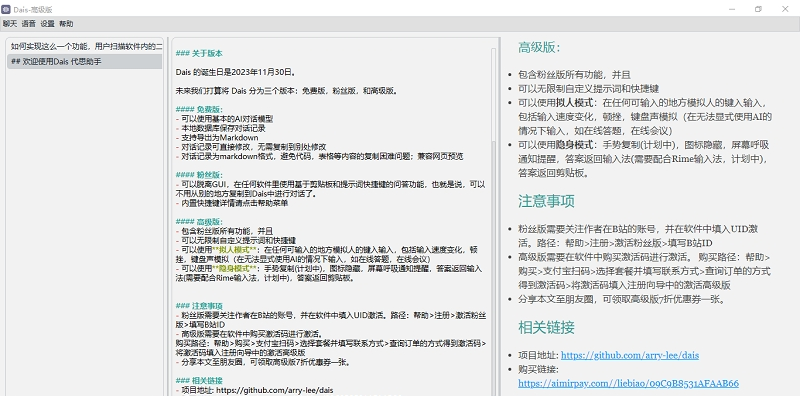Viewport: 804px width, 396px height.
Task: Click the editor vertical scrollbar
Action: tap(493, 221)
